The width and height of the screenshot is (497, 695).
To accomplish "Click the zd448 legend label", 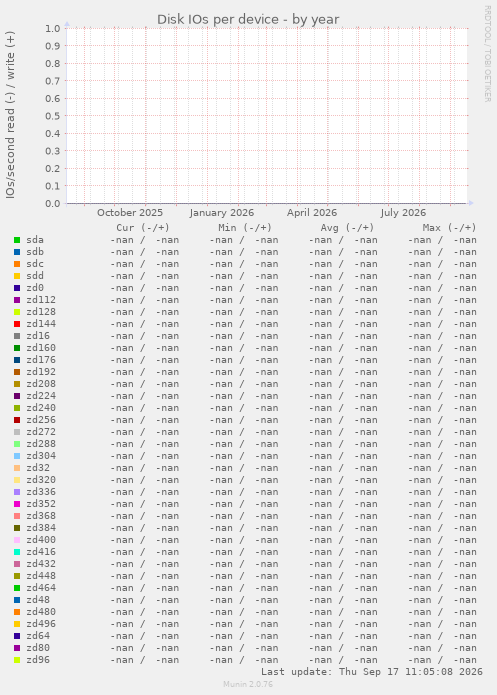I will click(41, 576).
